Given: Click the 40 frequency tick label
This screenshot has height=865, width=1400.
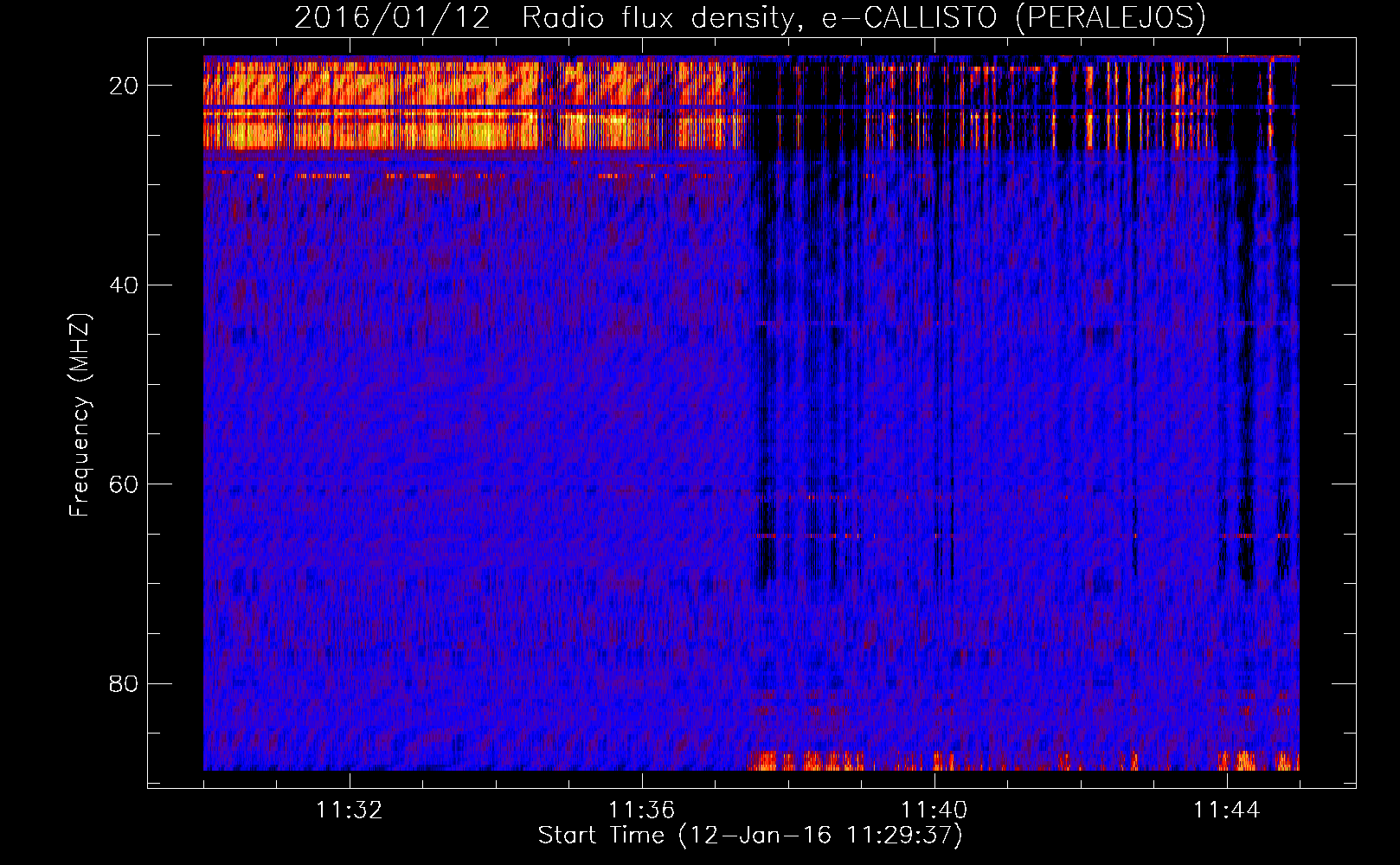Looking at the screenshot, I should tap(124, 285).
